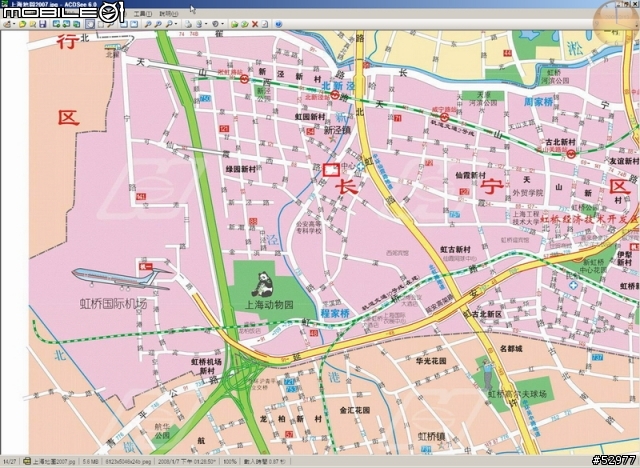Select the highlighted hand Scroll tool

(90, 24)
